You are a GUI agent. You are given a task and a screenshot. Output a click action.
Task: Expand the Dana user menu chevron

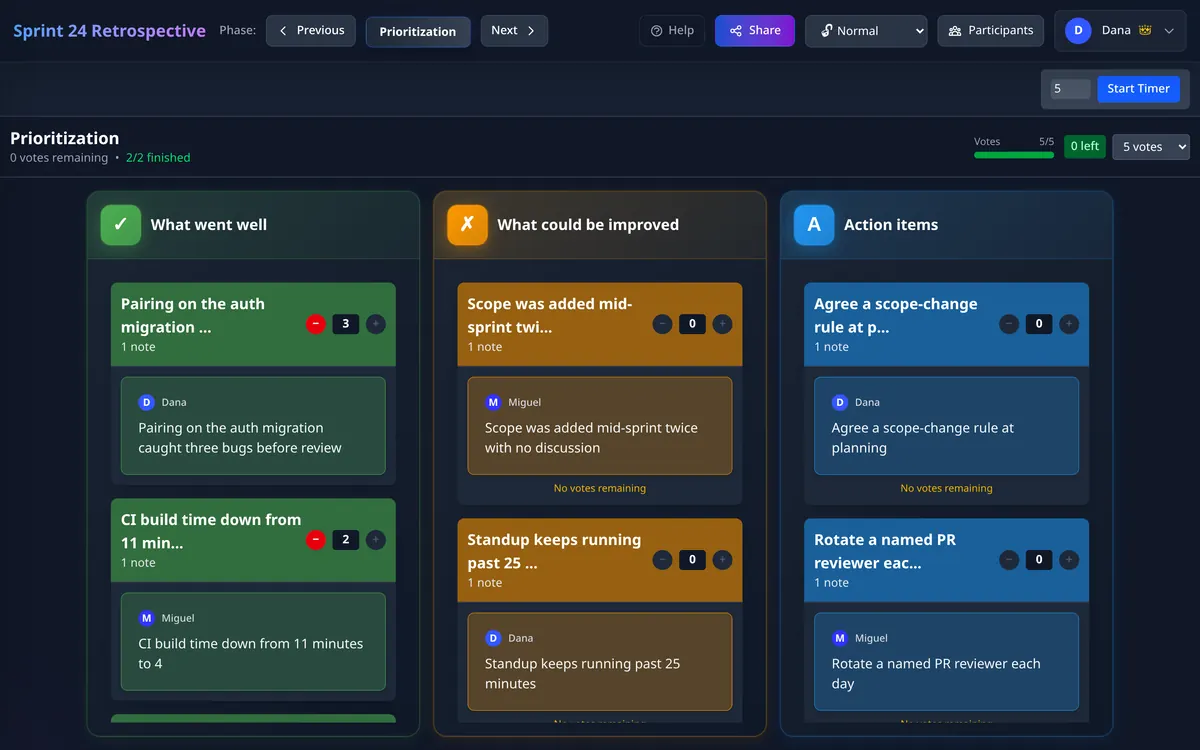(x=1169, y=31)
